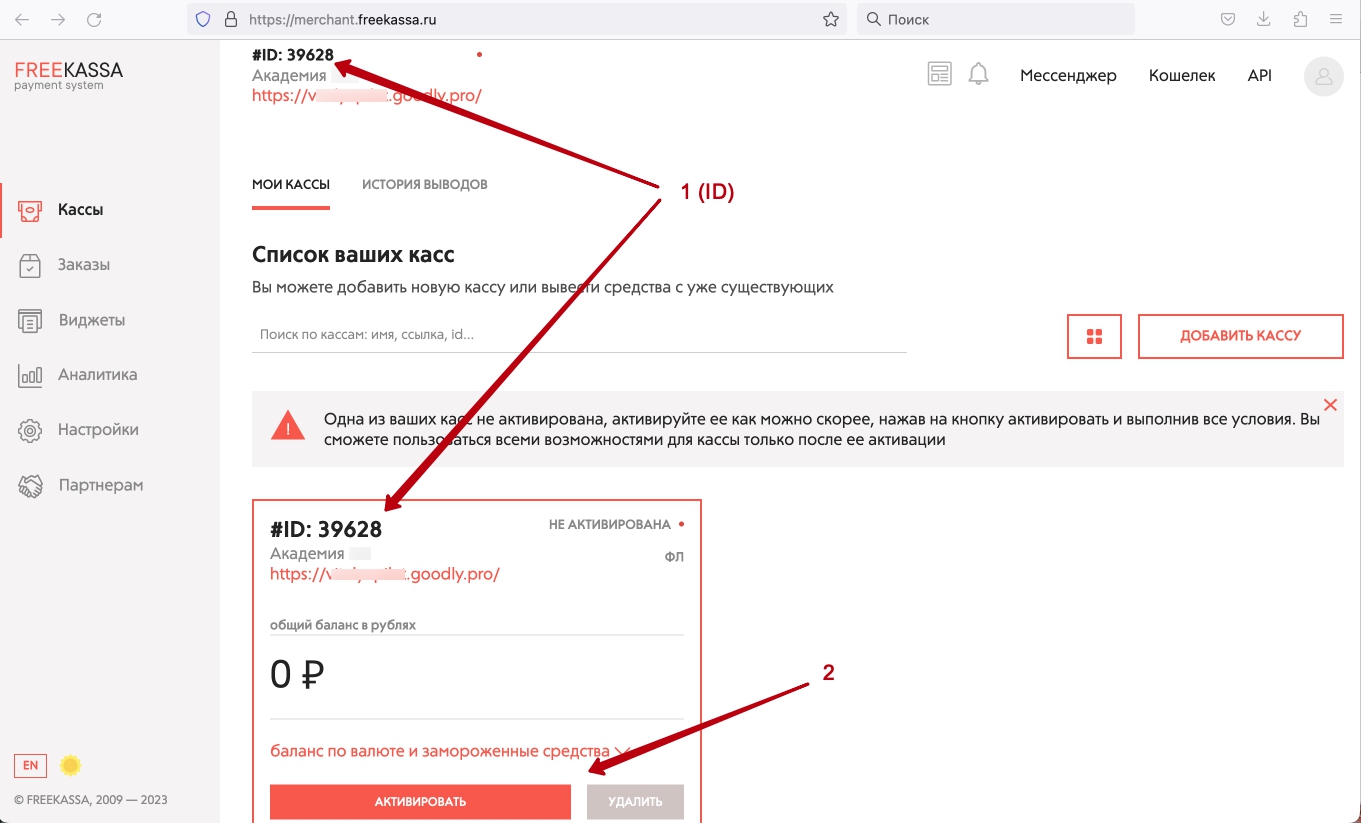Viewport: 1361px width, 823px height.
Task: Click the Pocket save icon
Action: 1228,19
